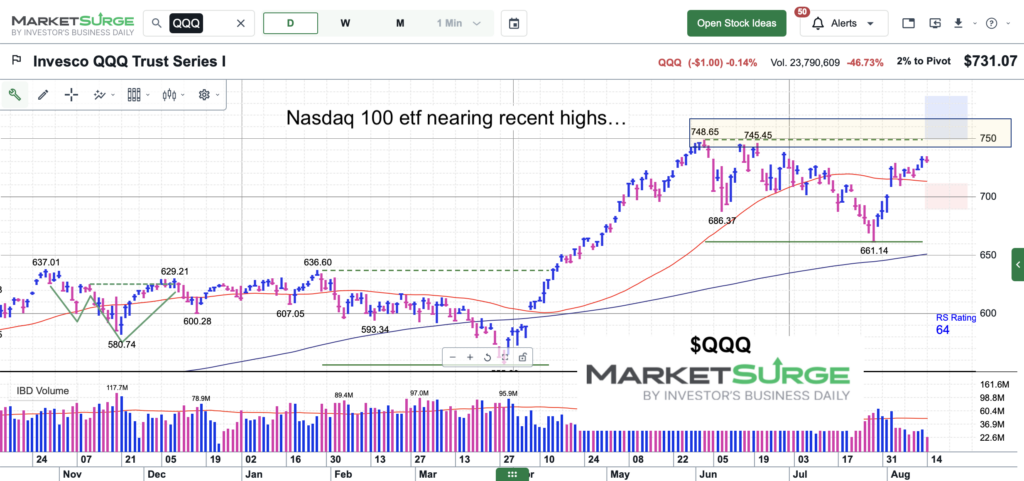Click the QQQ (-$1.00) -0.14% change text
The width and height of the screenshot is (1024, 481).
pos(707,63)
